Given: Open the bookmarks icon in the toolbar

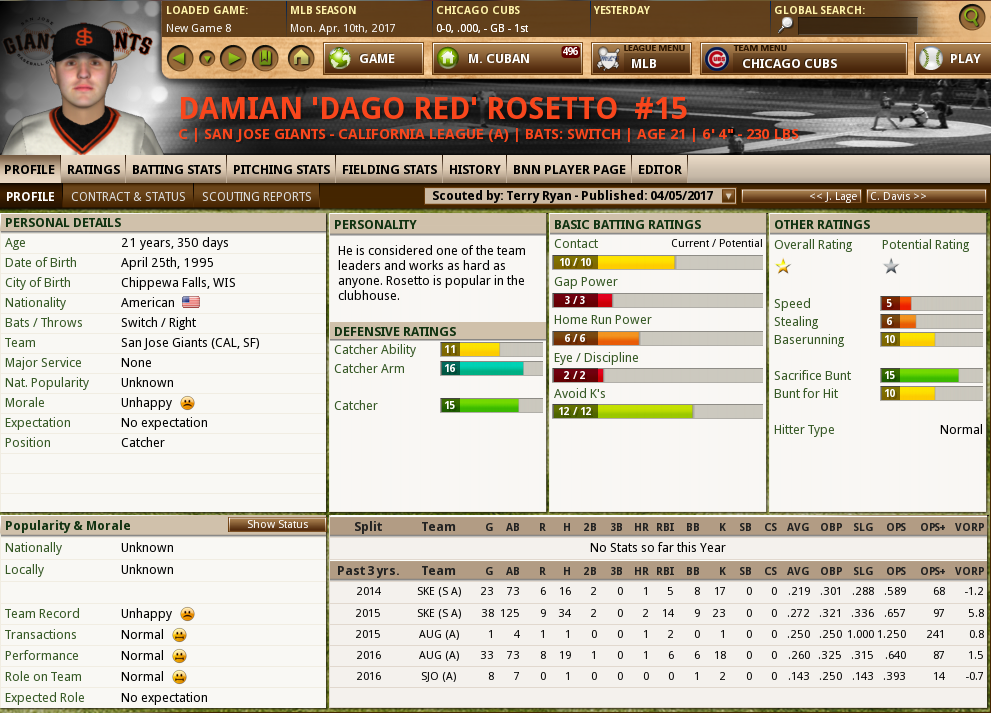Looking at the screenshot, I should click(x=265, y=58).
